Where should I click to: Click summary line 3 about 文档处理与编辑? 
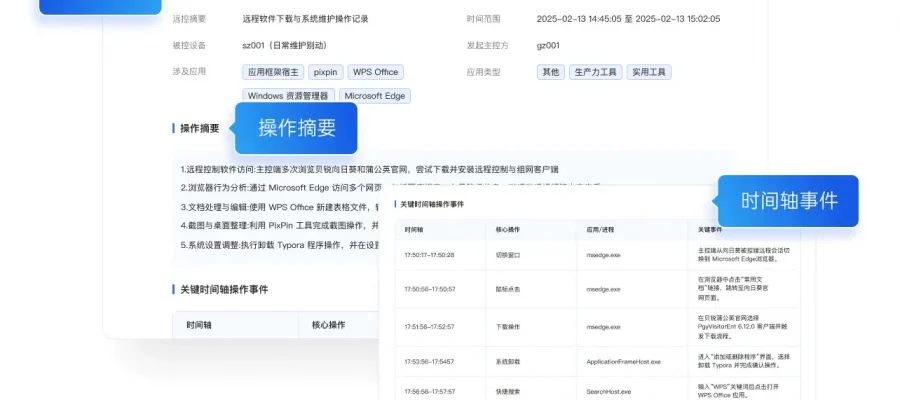point(280,206)
